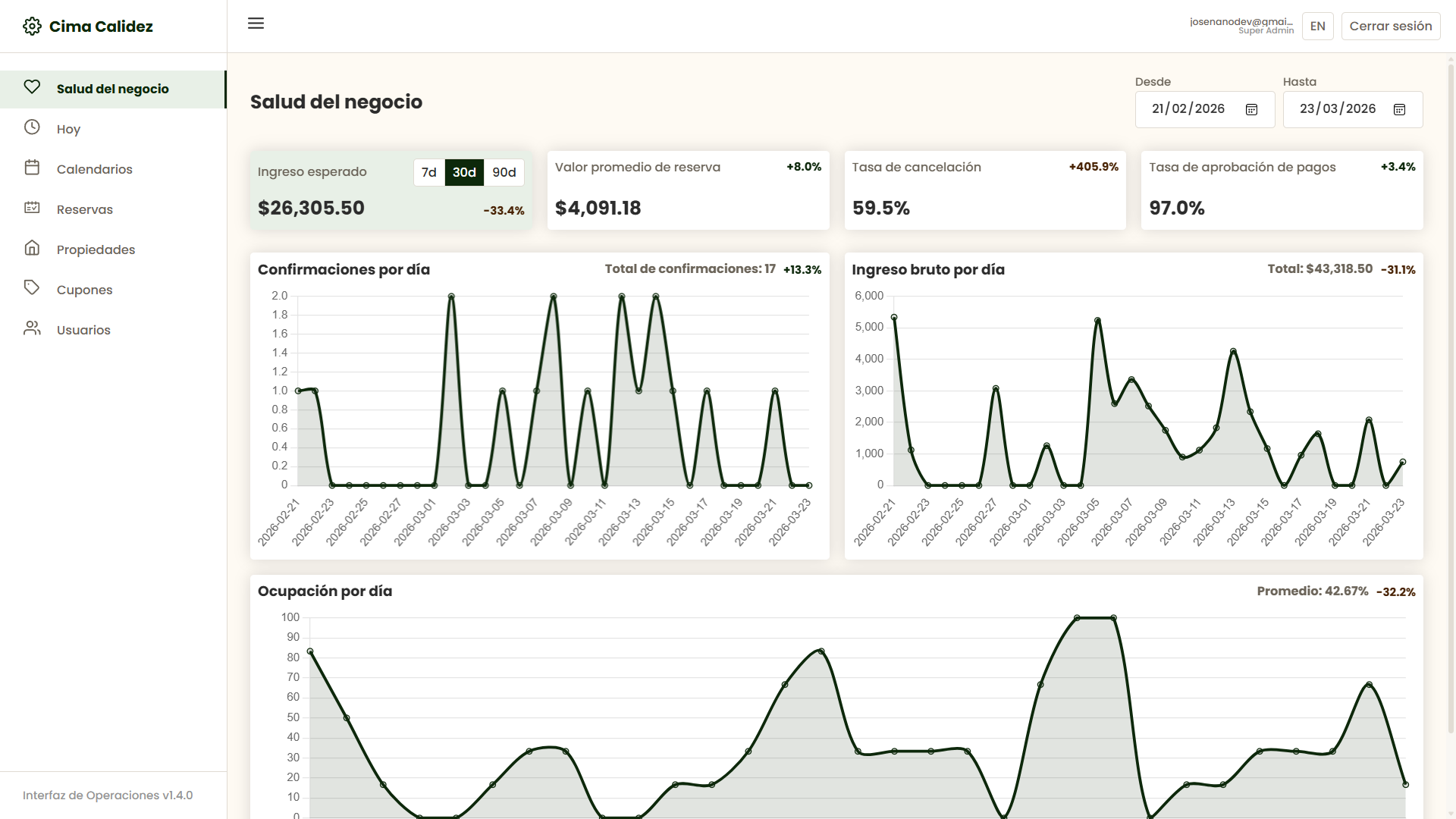This screenshot has width=1456, height=819.
Task: Click the -33.4% income change
Action: point(504,211)
